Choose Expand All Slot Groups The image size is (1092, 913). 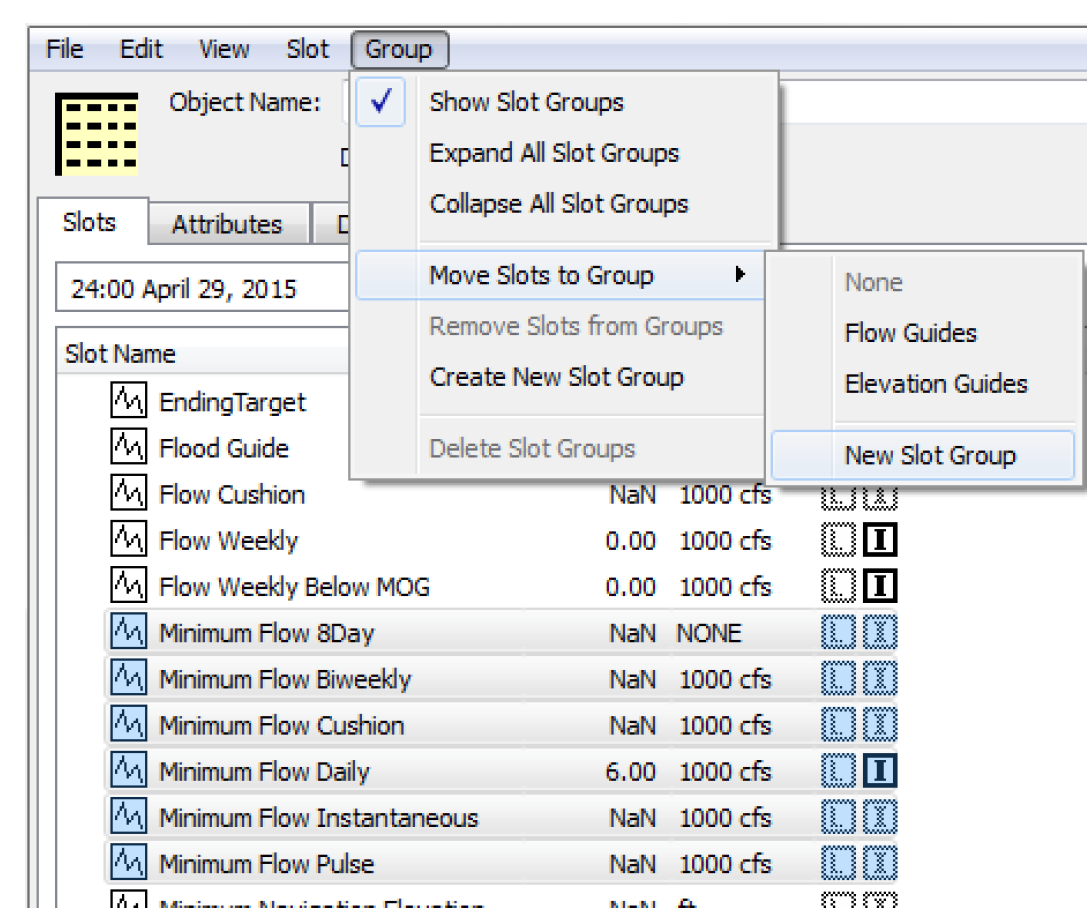pos(554,154)
